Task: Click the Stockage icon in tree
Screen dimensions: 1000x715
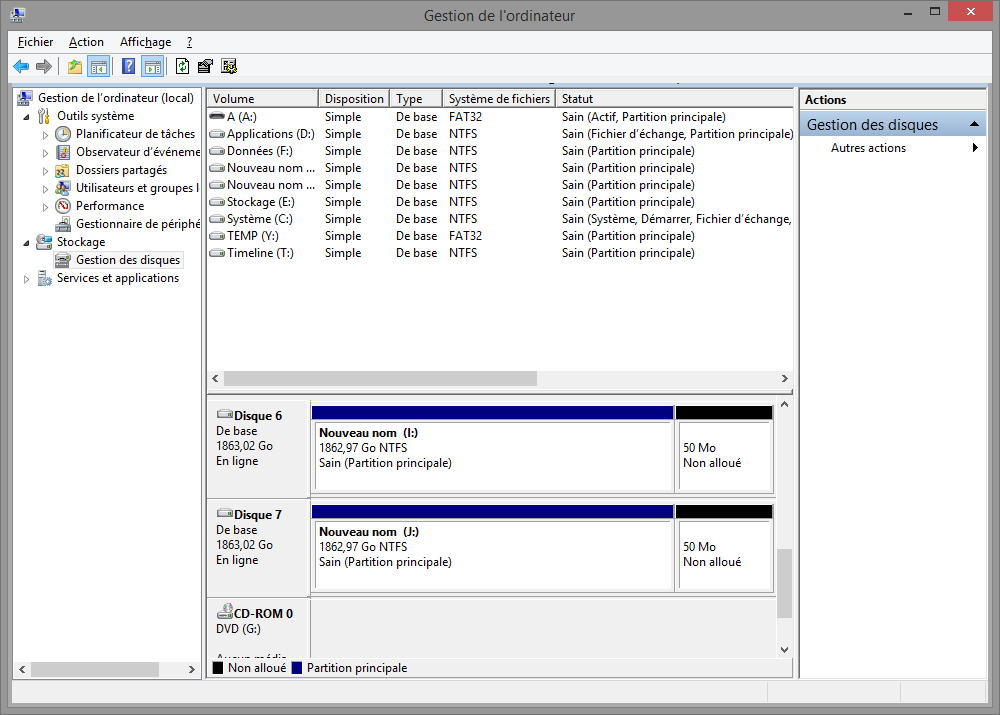Action: click(x=44, y=242)
